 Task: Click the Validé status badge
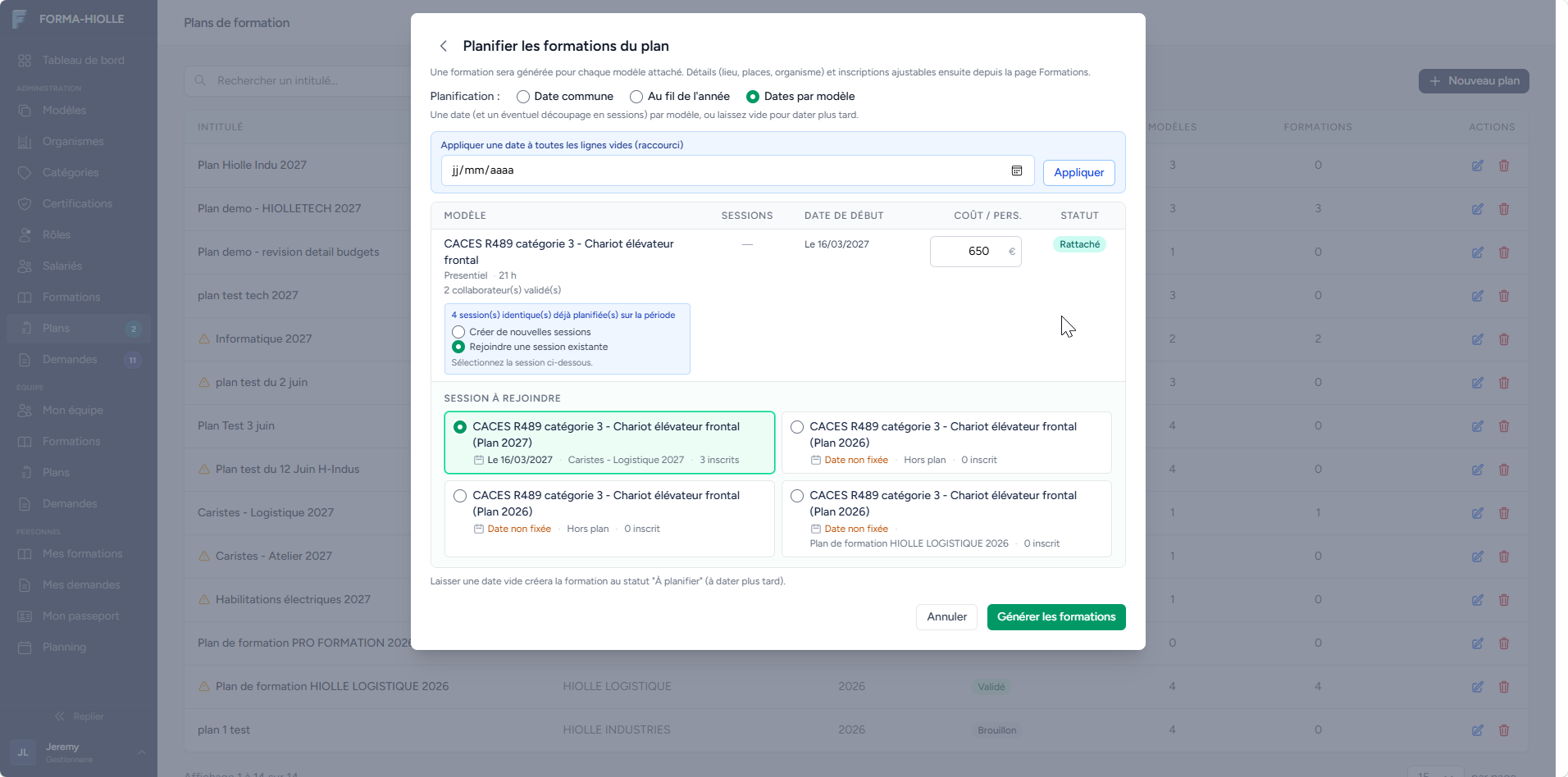click(991, 687)
